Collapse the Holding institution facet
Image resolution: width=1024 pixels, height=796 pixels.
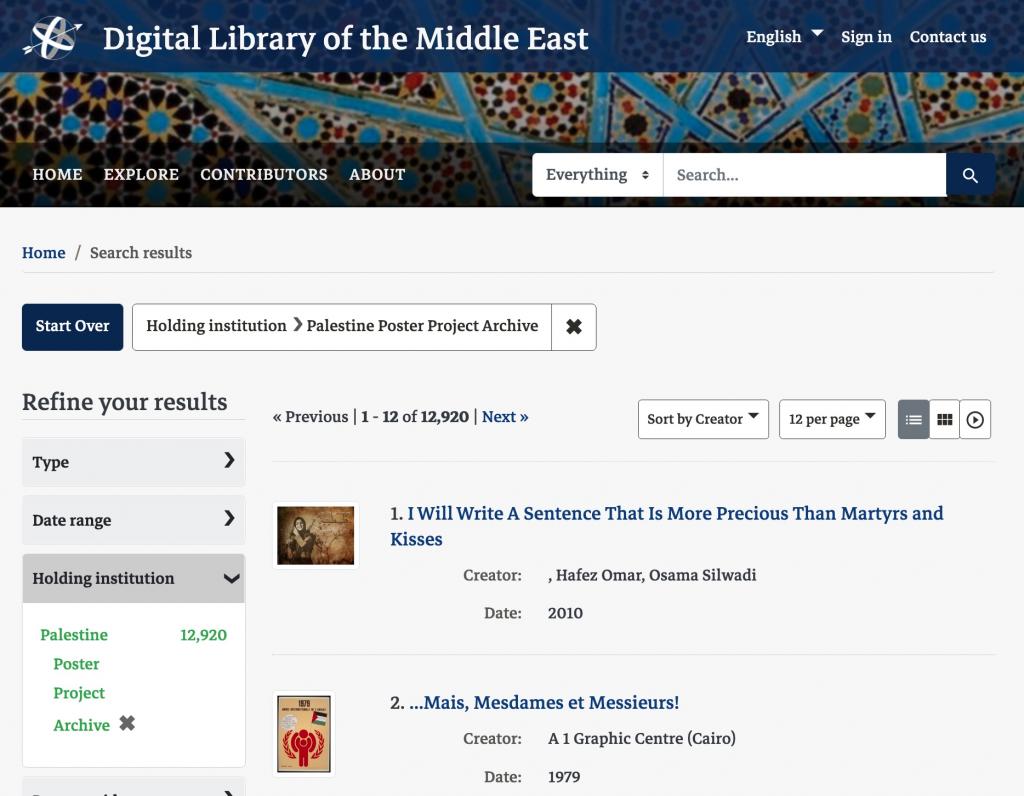tap(134, 578)
